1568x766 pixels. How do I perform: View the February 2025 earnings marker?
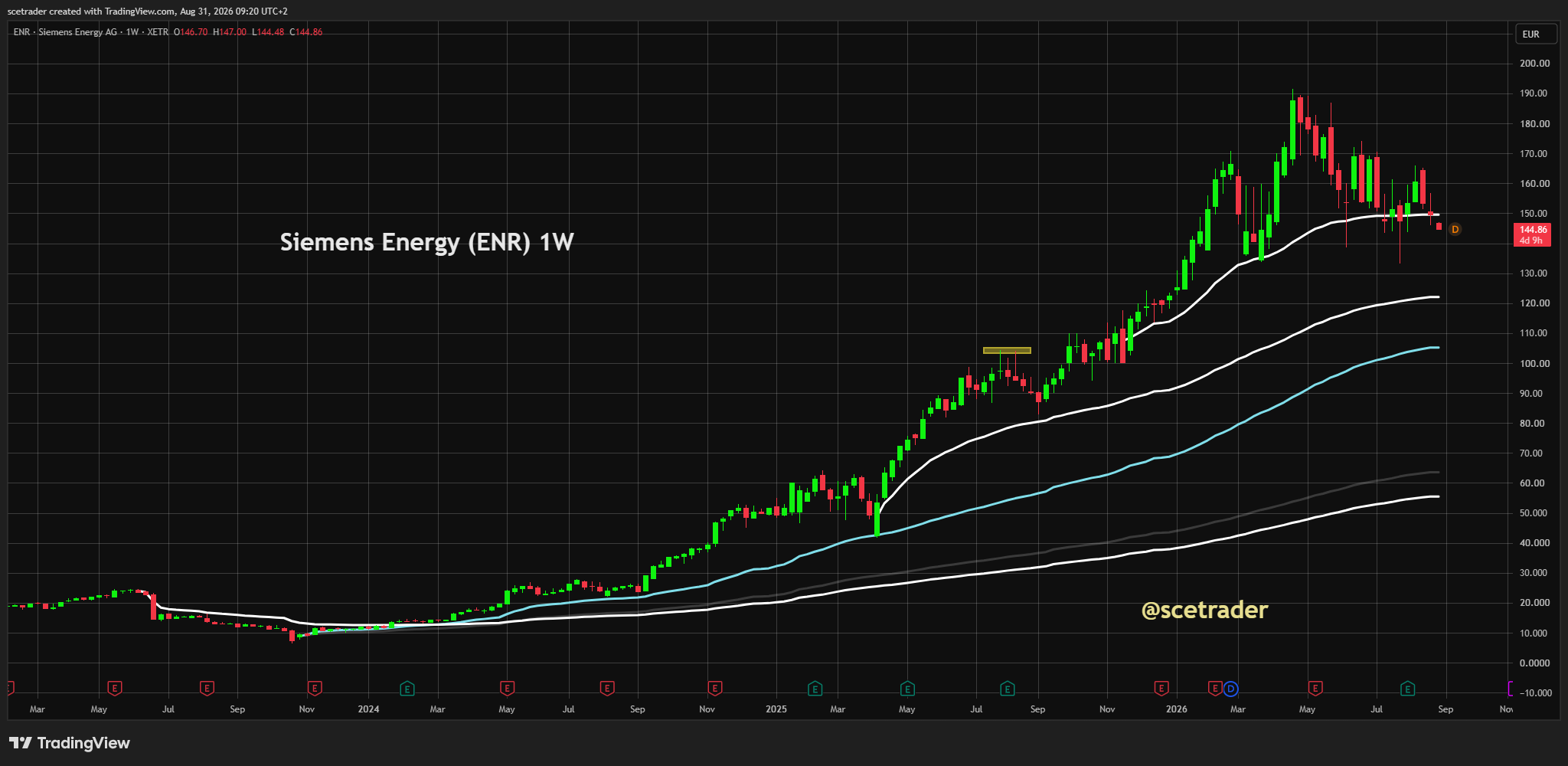(815, 689)
